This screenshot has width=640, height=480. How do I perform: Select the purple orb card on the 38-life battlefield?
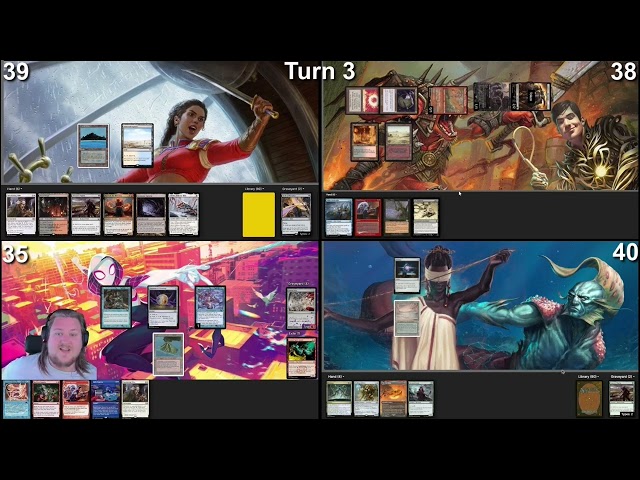pyautogui.click(x=398, y=100)
